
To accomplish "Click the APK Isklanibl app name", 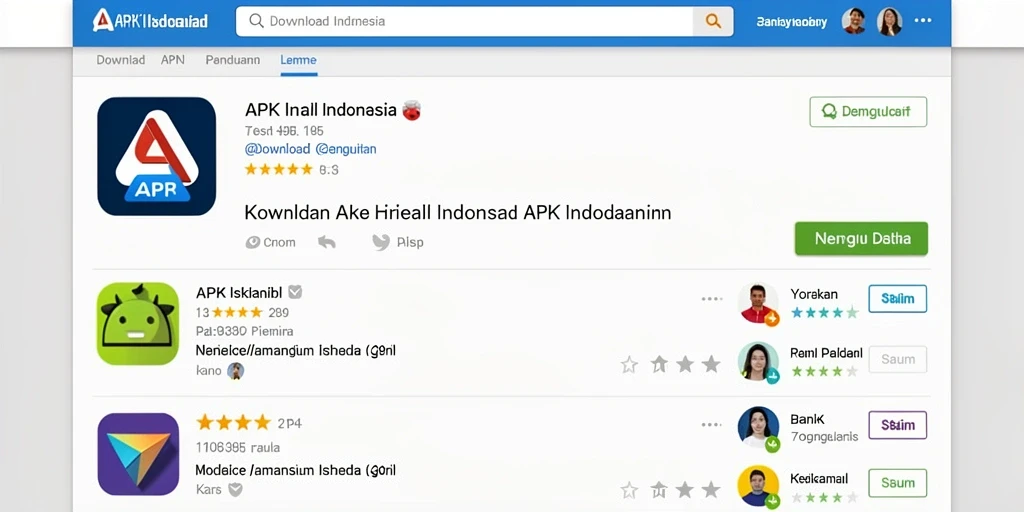I will 239,293.
